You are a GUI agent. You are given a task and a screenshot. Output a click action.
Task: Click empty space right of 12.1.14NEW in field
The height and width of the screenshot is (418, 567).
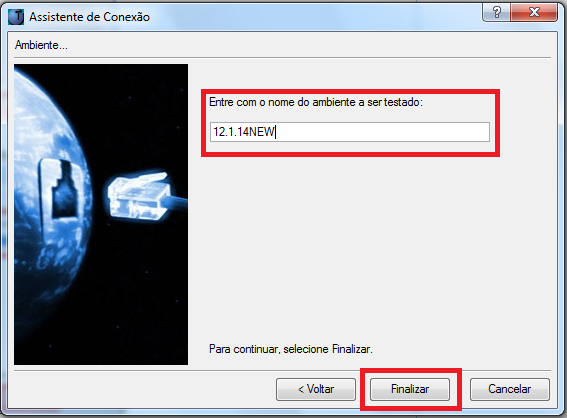pyautogui.click(x=383, y=132)
